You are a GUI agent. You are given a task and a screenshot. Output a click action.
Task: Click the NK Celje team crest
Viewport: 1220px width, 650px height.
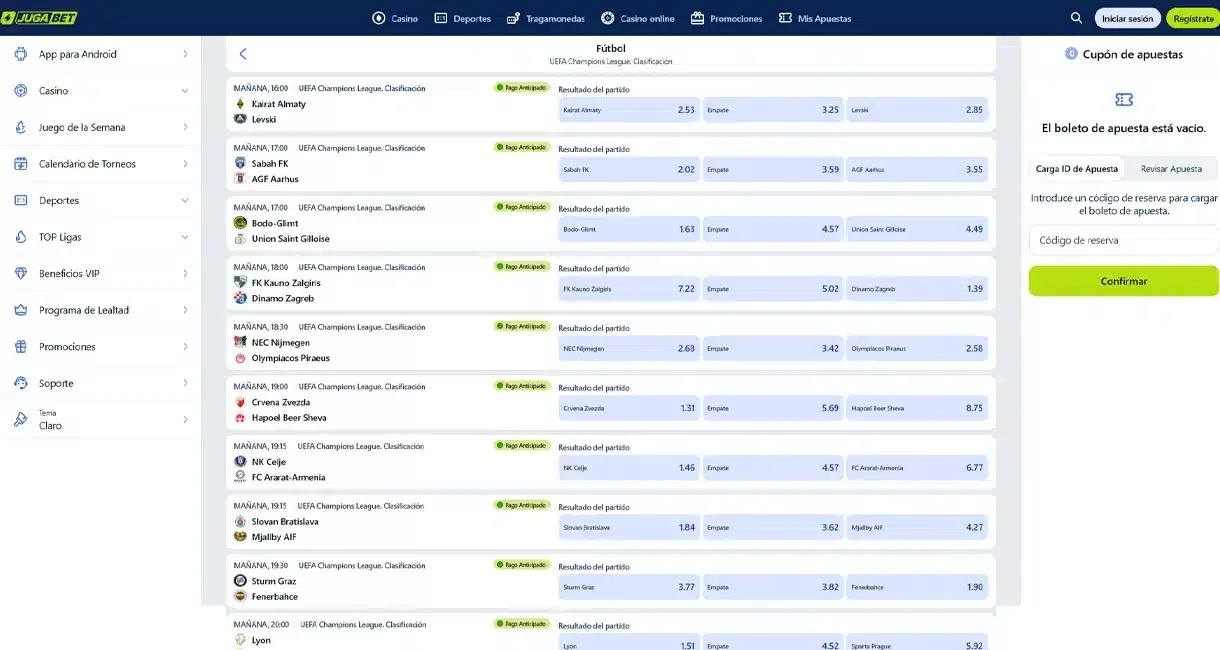pos(240,462)
